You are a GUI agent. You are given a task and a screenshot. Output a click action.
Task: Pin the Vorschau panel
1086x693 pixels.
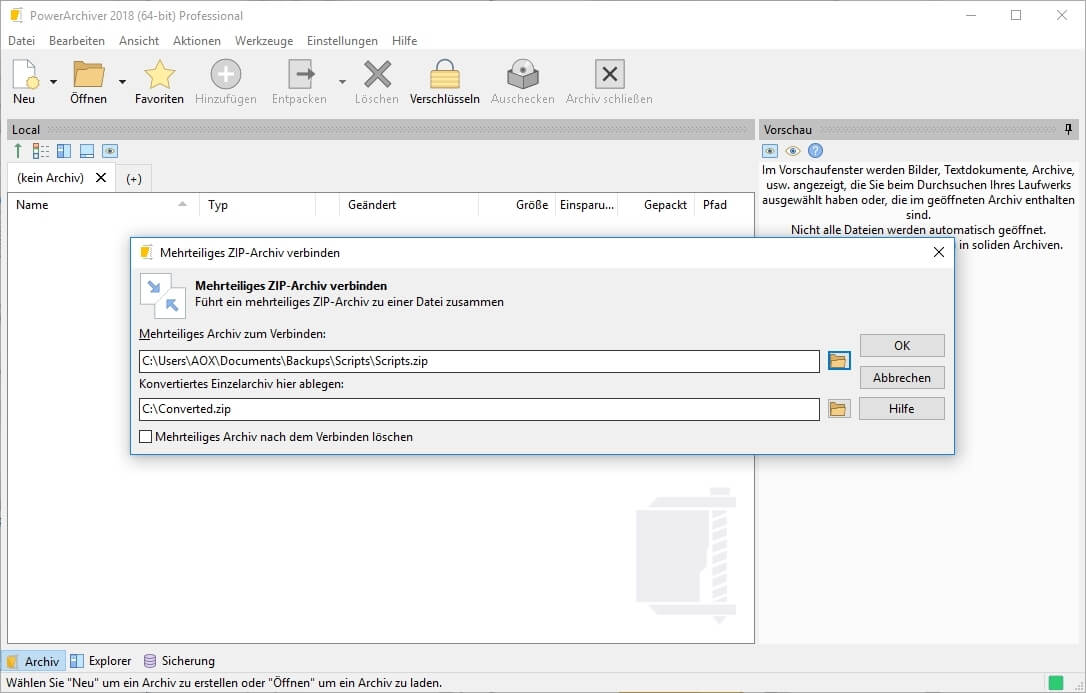point(1068,130)
